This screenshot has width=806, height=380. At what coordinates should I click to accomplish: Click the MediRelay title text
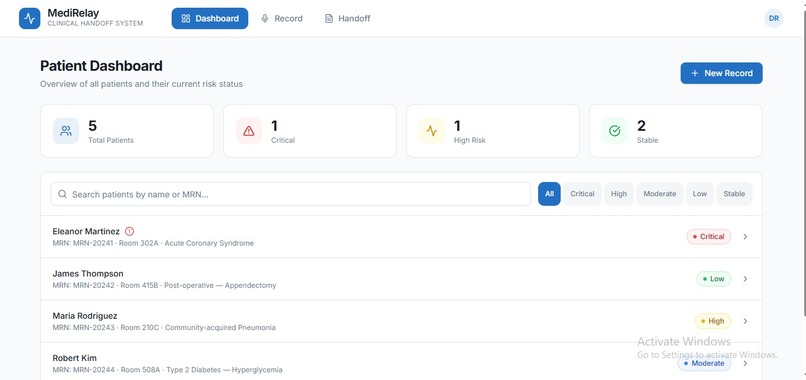[73, 13]
